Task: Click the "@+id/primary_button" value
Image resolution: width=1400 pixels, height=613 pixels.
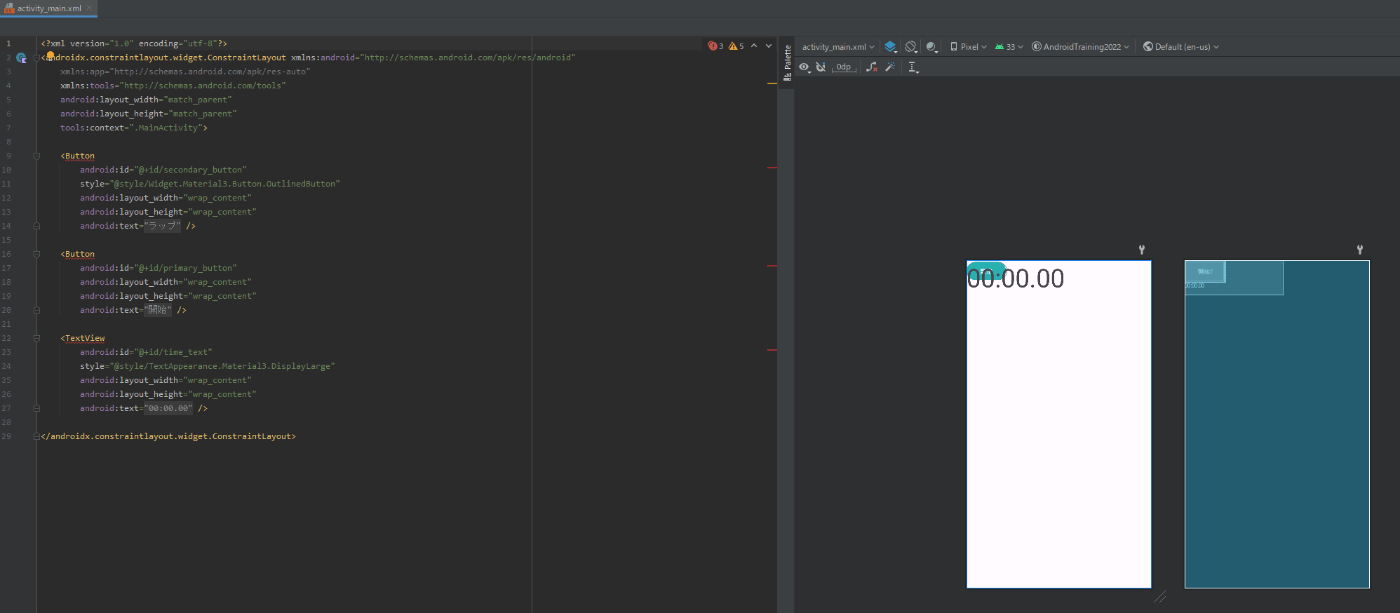Action: [186, 268]
